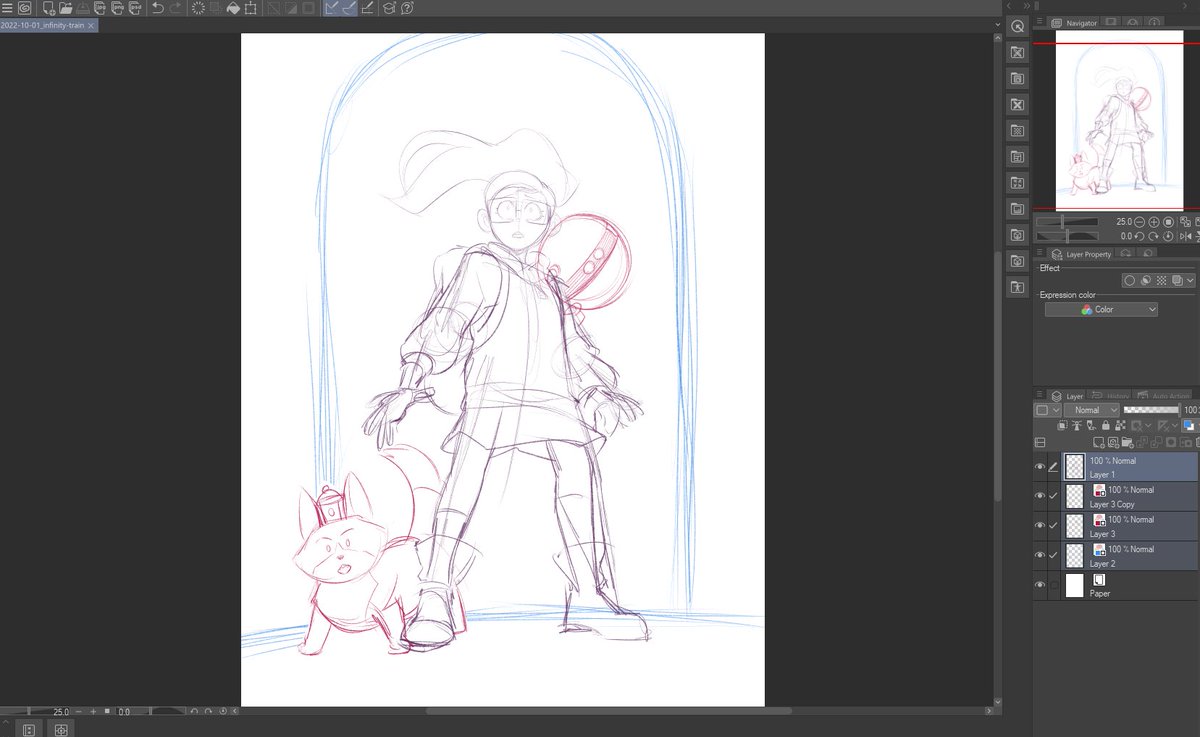Click the Redo arrow icon

(x=176, y=8)
